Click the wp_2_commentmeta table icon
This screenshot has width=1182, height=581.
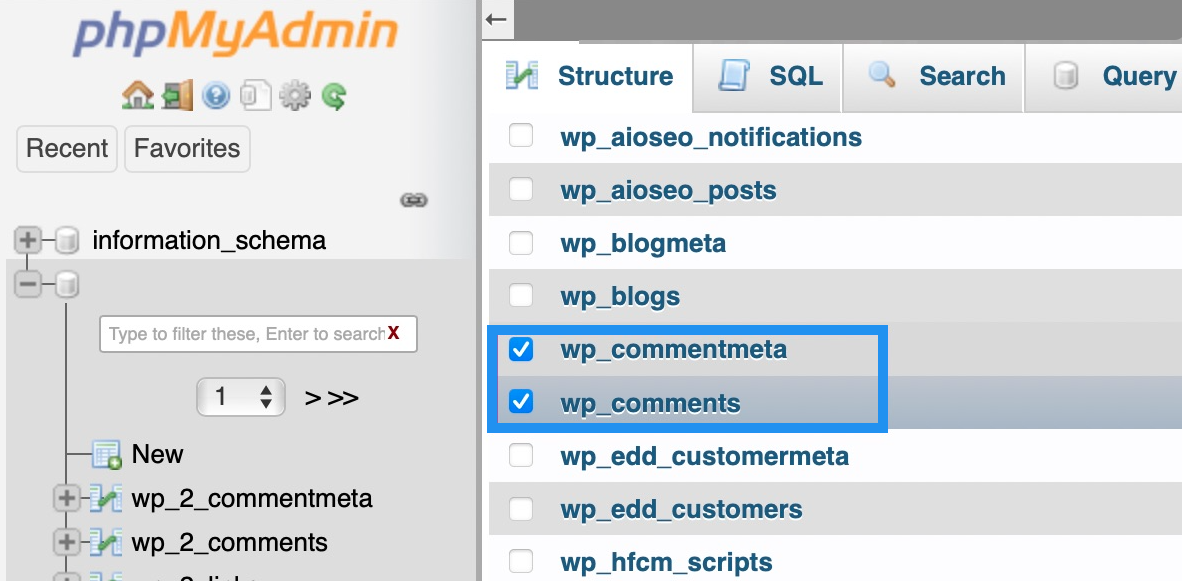click(x=106, y=498)
